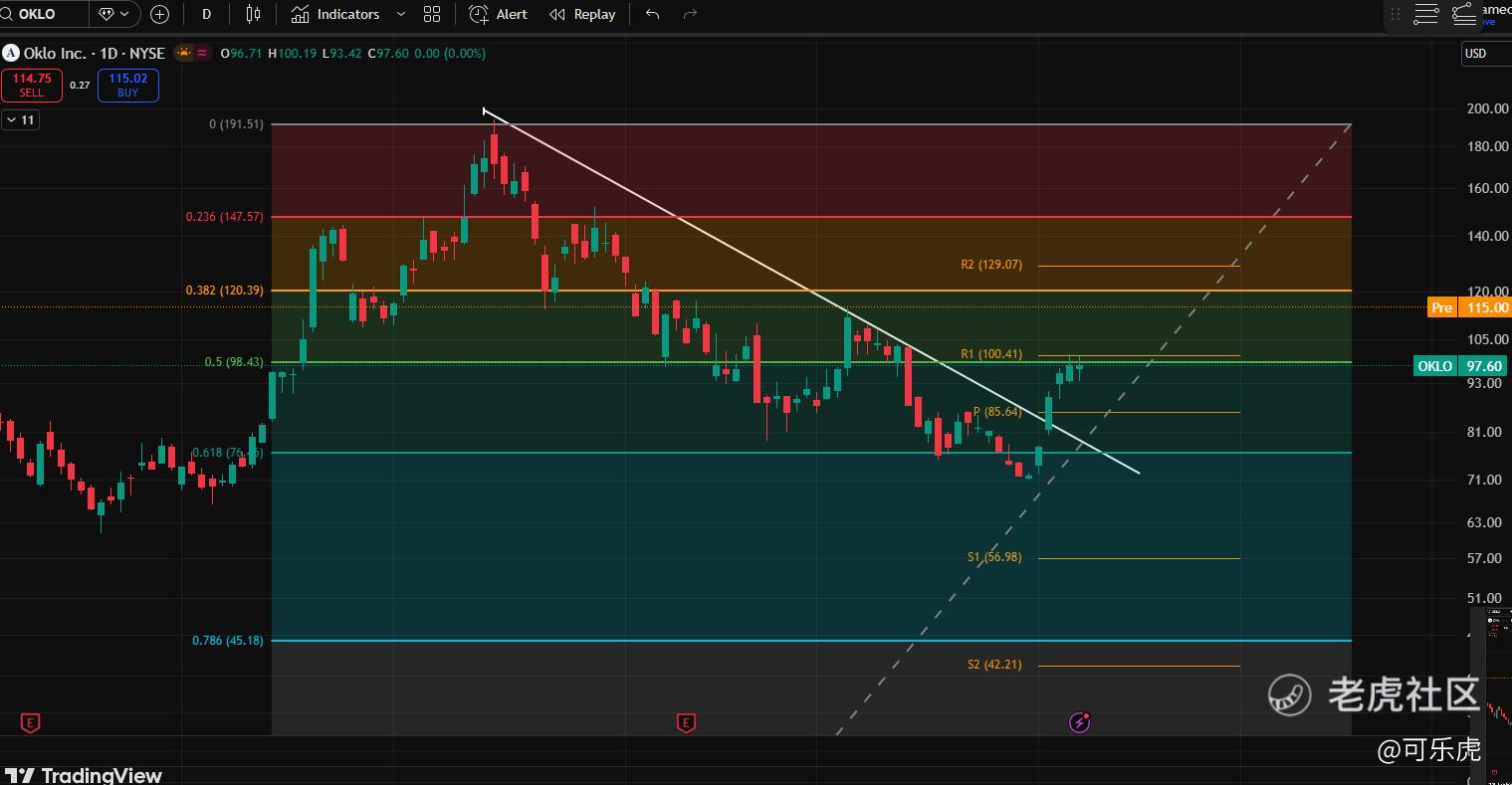1512x785 pixels.
Task: Click the pre-market sun session icon
Action: tap(184, 53)
